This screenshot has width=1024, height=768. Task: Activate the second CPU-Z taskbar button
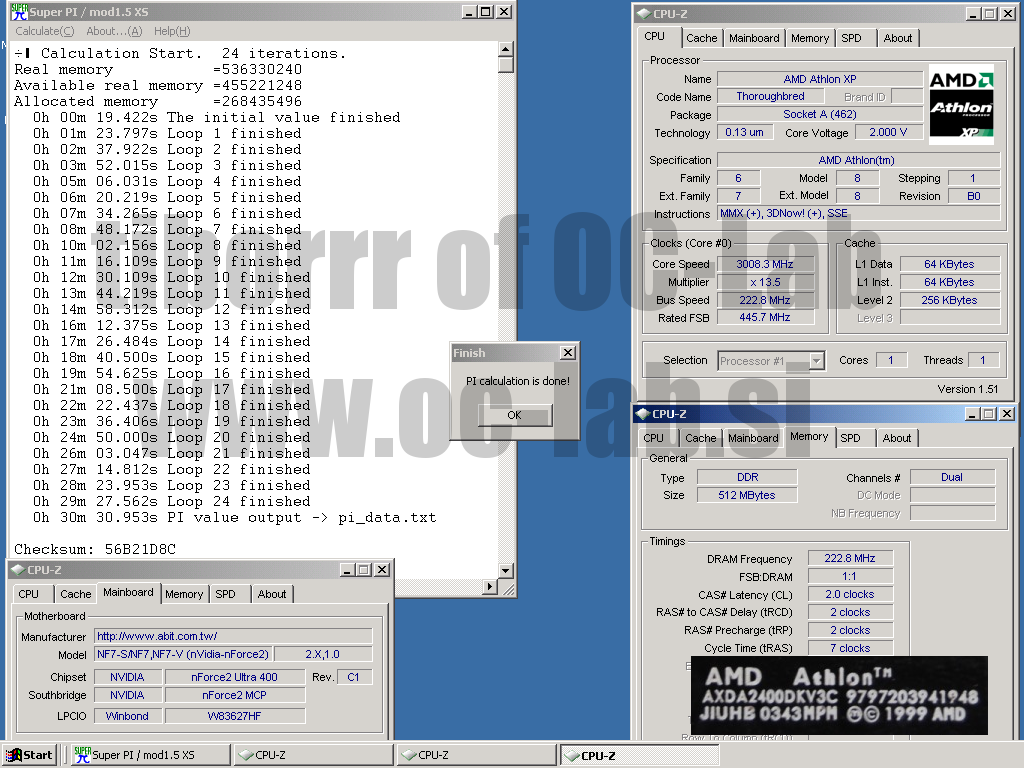[476, 755]
